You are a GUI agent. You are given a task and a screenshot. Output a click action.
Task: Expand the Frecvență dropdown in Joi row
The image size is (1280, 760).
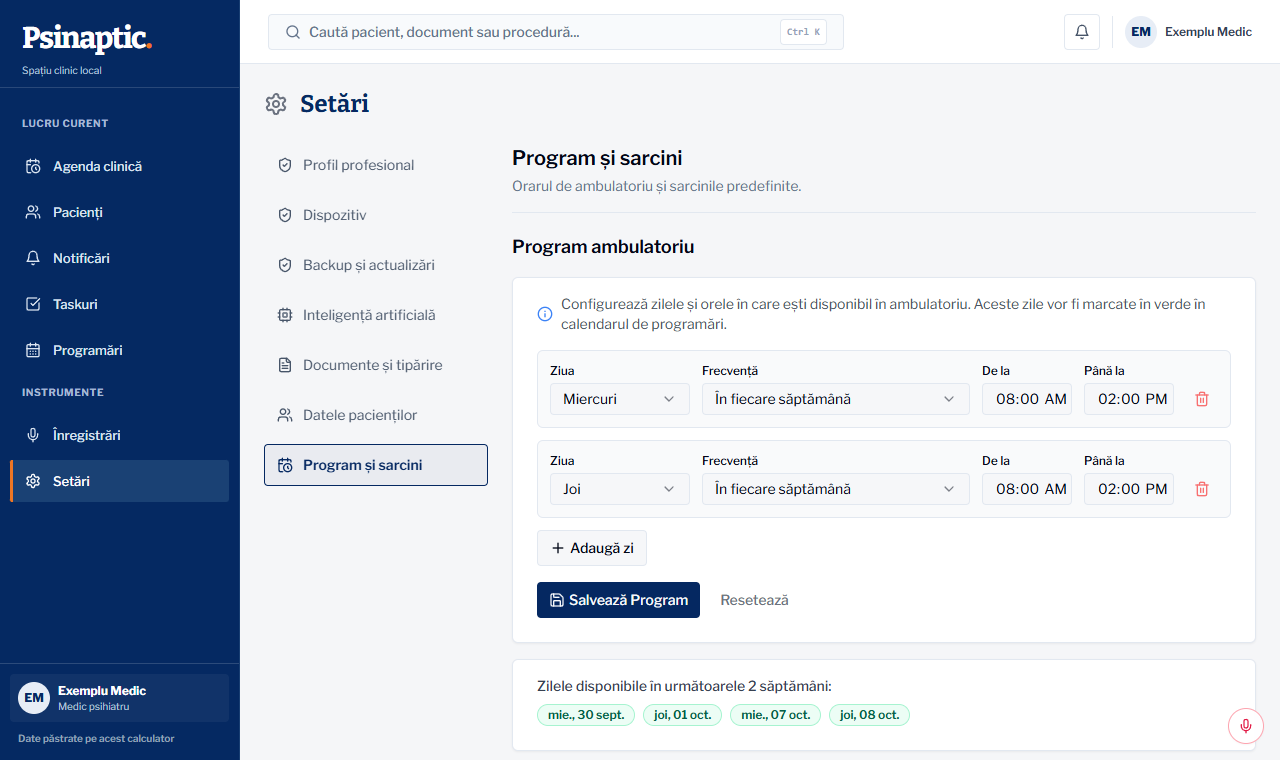836,489
